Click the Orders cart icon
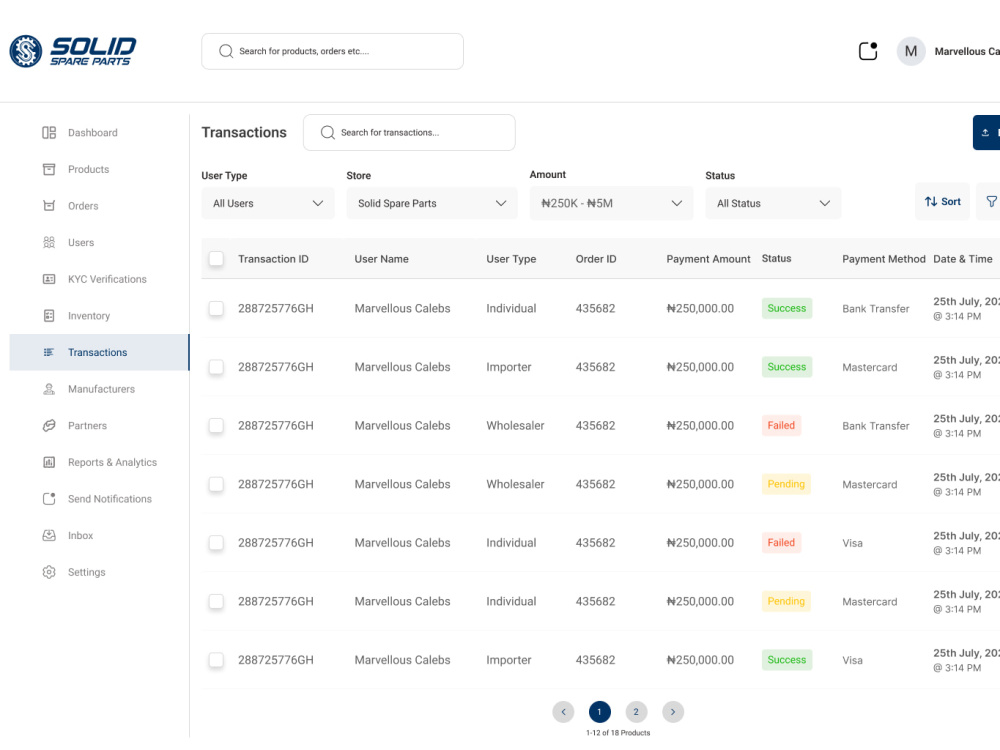 (49, 206)
